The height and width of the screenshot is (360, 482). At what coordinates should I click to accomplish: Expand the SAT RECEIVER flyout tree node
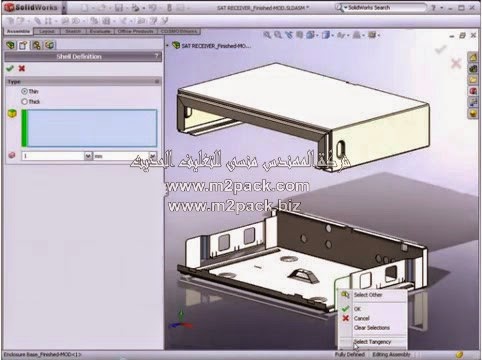click(167, 45)
